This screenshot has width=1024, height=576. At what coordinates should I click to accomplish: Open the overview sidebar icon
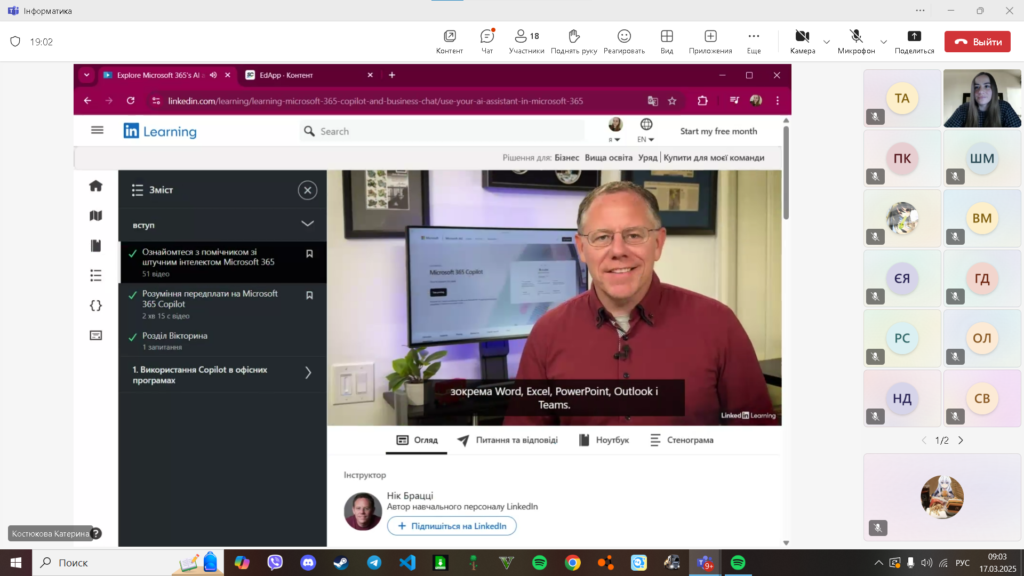(x=96, y=336)
